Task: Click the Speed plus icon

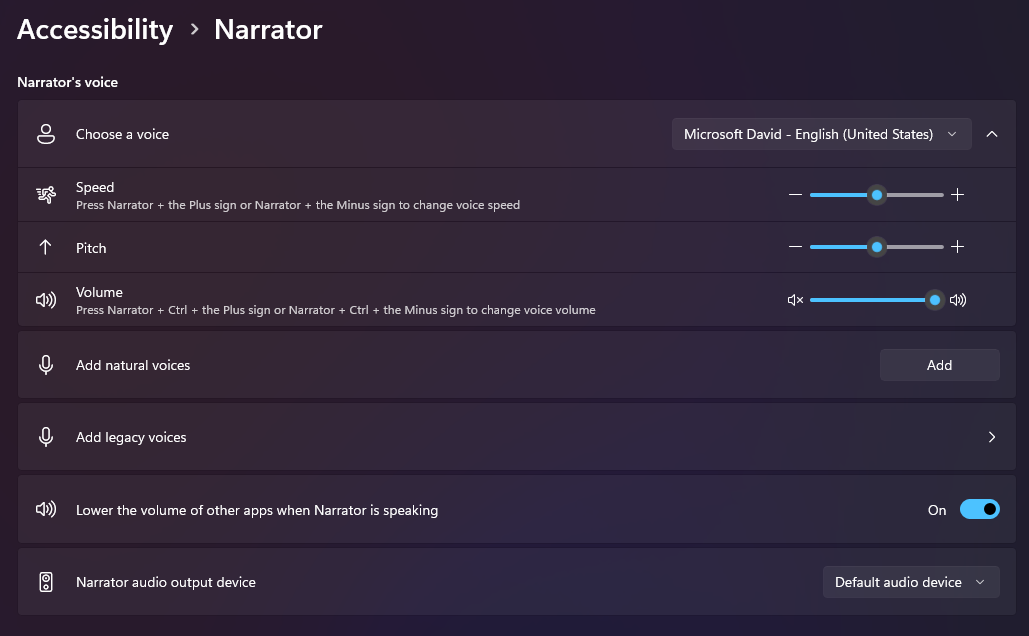Action: [957, 195]
